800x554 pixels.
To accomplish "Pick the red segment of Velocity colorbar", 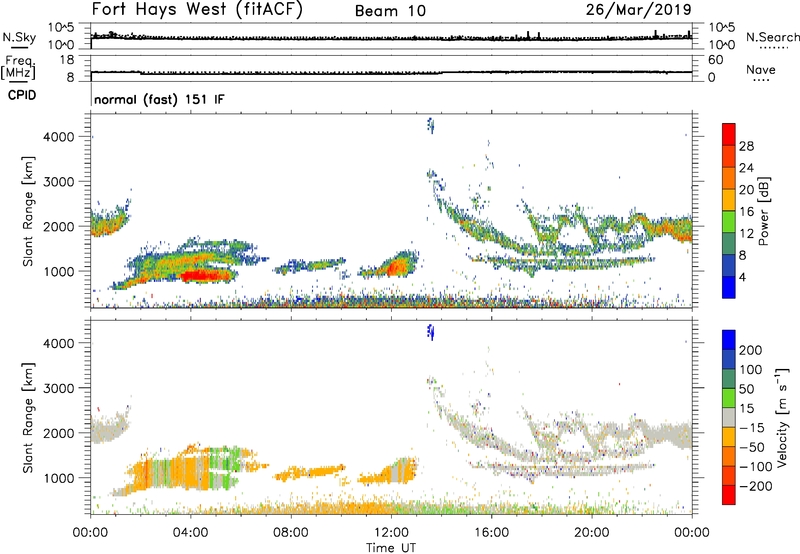I will point(729,495).
